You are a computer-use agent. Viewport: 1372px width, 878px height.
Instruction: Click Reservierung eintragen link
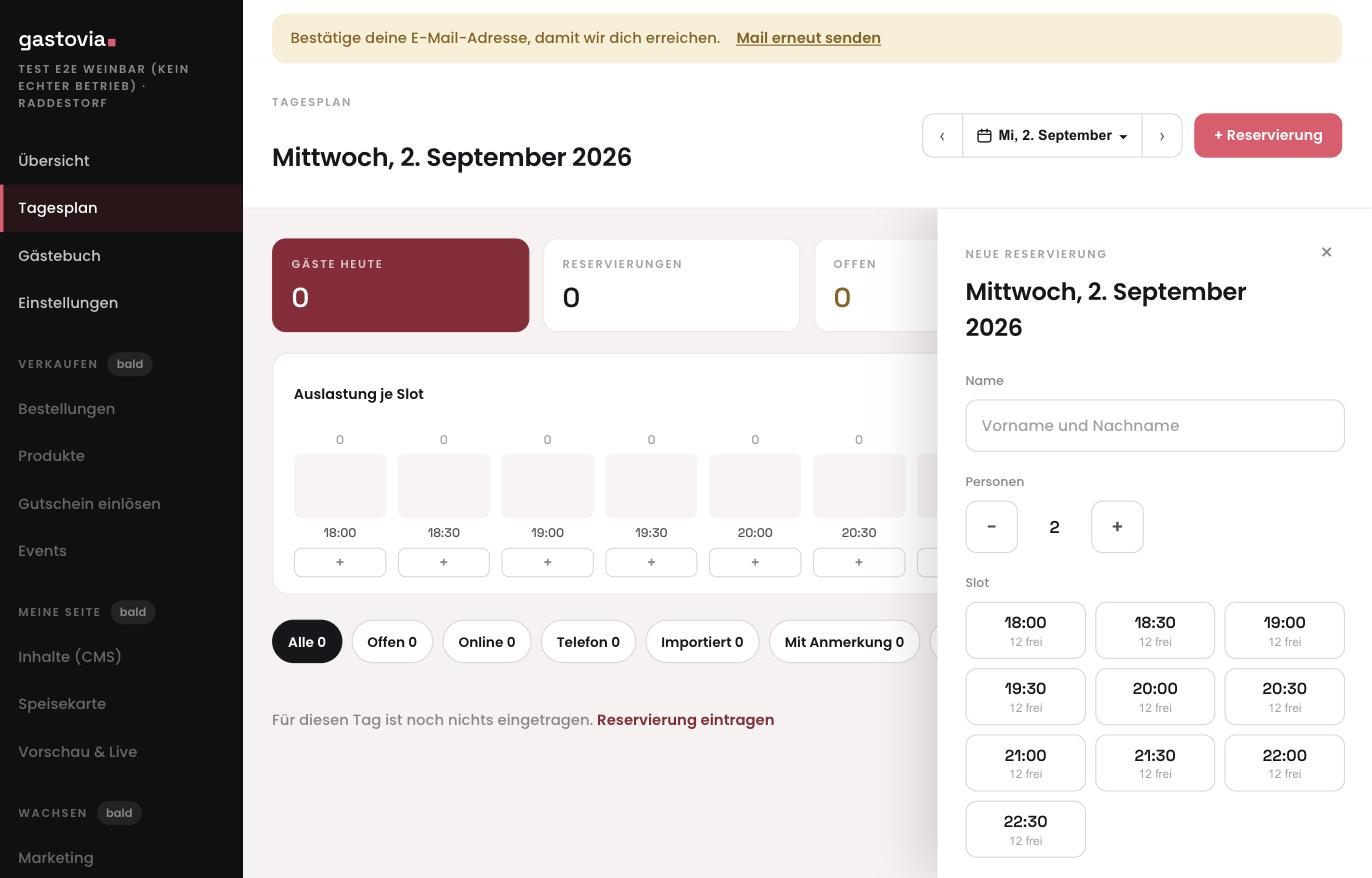685,720
